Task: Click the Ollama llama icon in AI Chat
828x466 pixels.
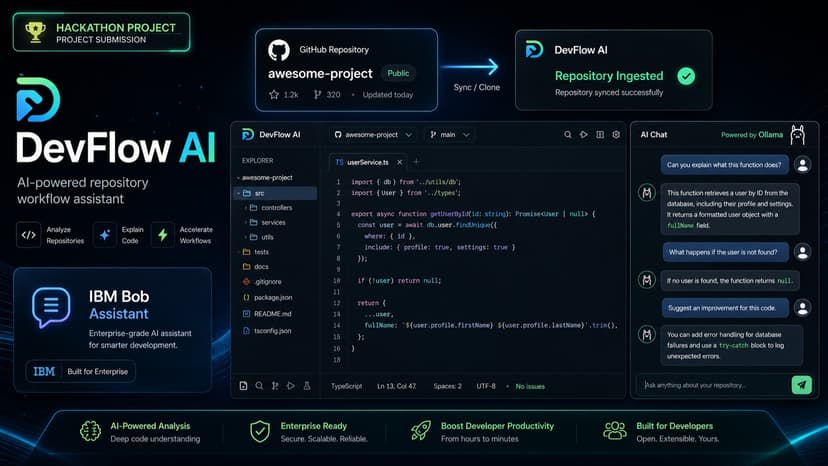Action: click(x=797, y=135)
